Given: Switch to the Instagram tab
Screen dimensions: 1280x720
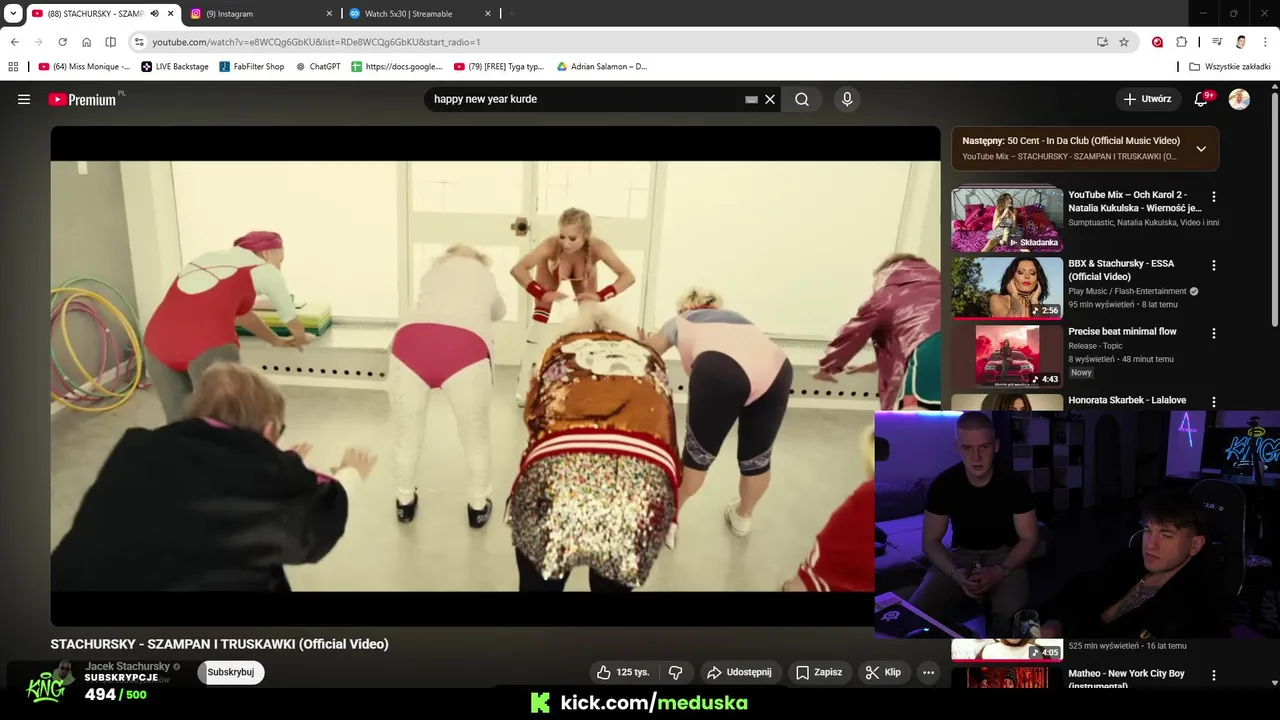Looking at the screenshot, I should 260,14.
